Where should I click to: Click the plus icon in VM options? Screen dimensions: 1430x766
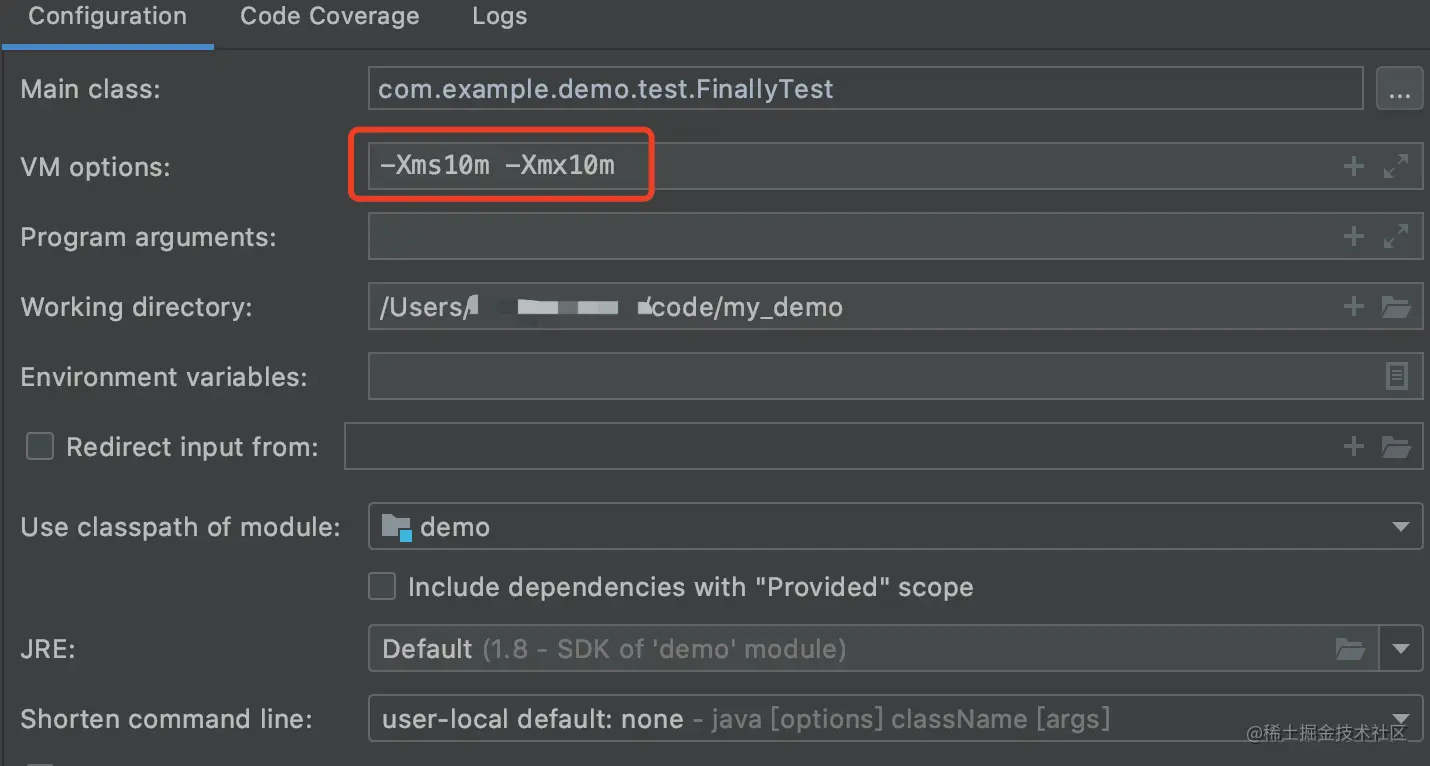(1353, 166)
